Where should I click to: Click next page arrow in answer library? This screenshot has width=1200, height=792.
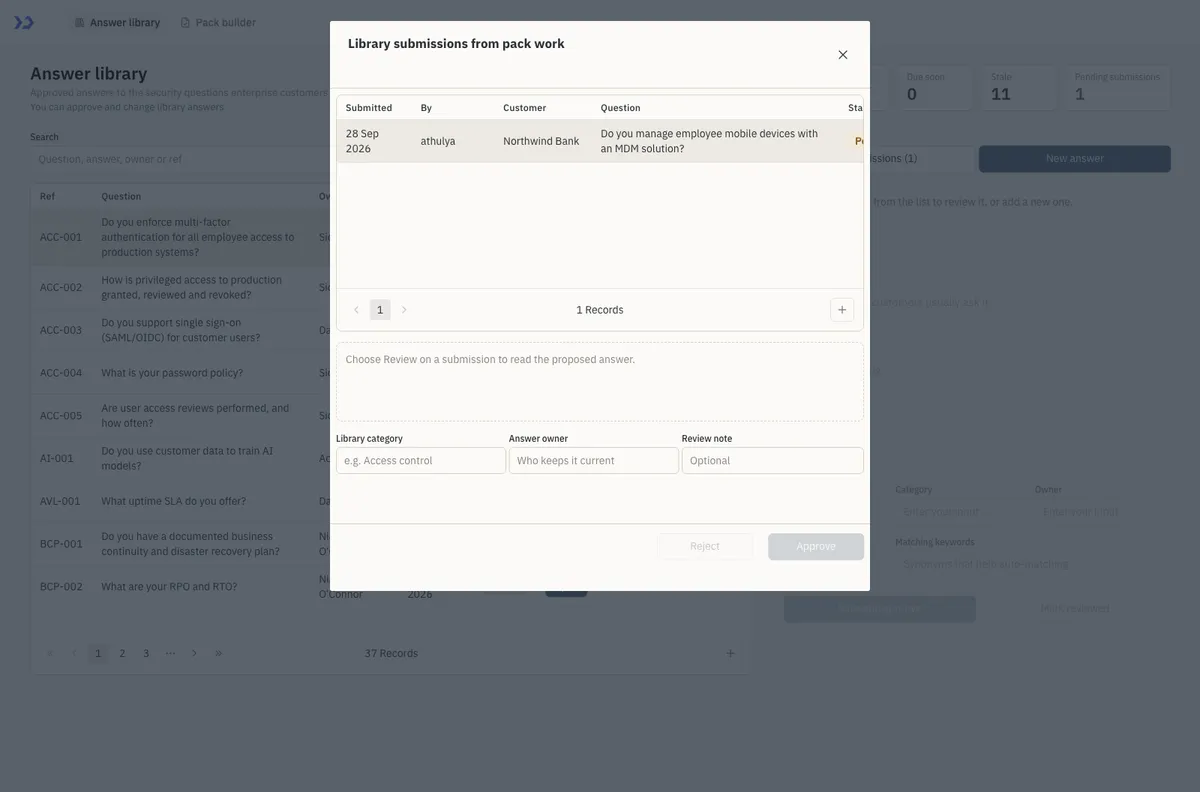194,654
